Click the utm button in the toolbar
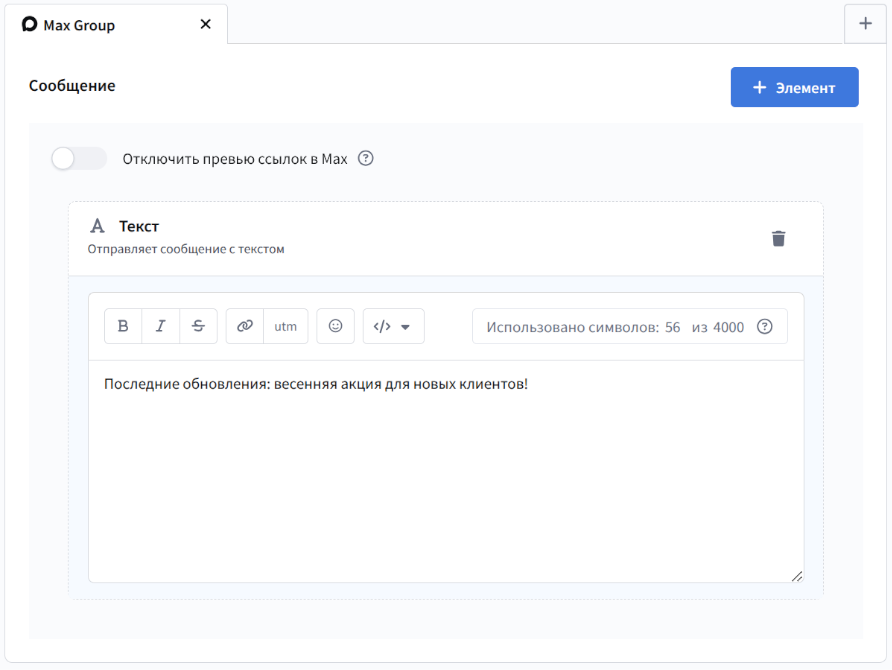The width and height of the screenshot is (892, 670). pyautogui.click(x=286, y=326)
